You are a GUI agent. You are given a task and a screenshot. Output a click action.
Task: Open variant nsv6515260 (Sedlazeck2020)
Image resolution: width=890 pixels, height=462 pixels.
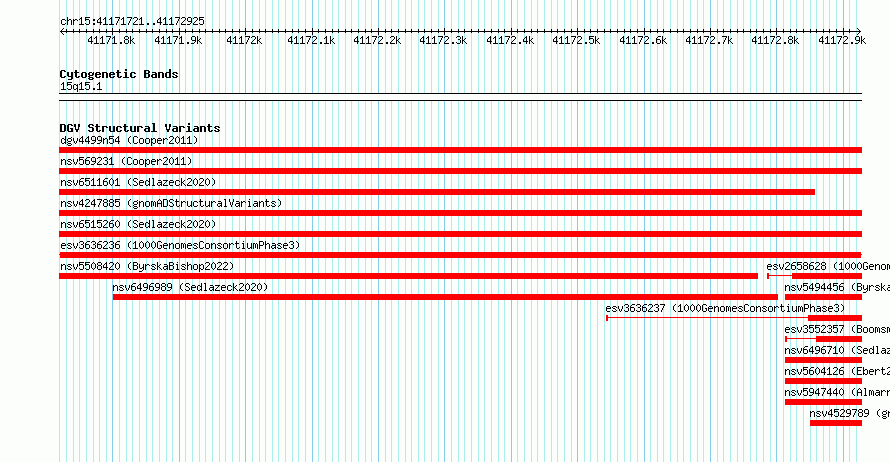(138, 225)
